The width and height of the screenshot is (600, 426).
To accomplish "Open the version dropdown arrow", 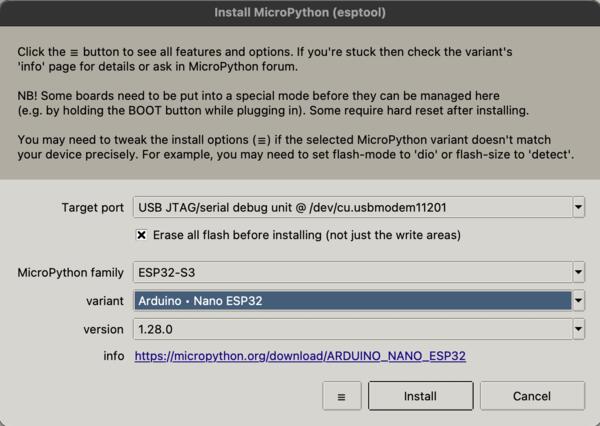I will pyautogui.click(x=578, y=328).
